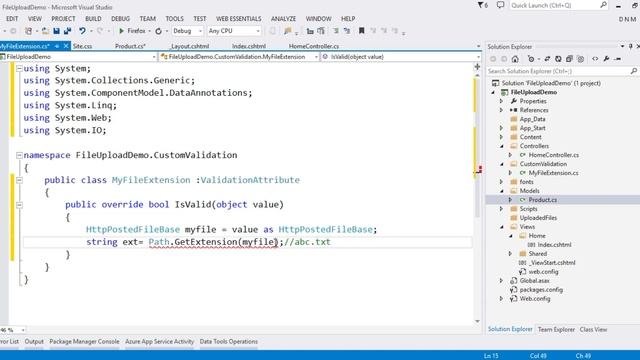Collapse the IsValid method outlining block
Screen dimensions: 640x360
(x=19, y=205)
